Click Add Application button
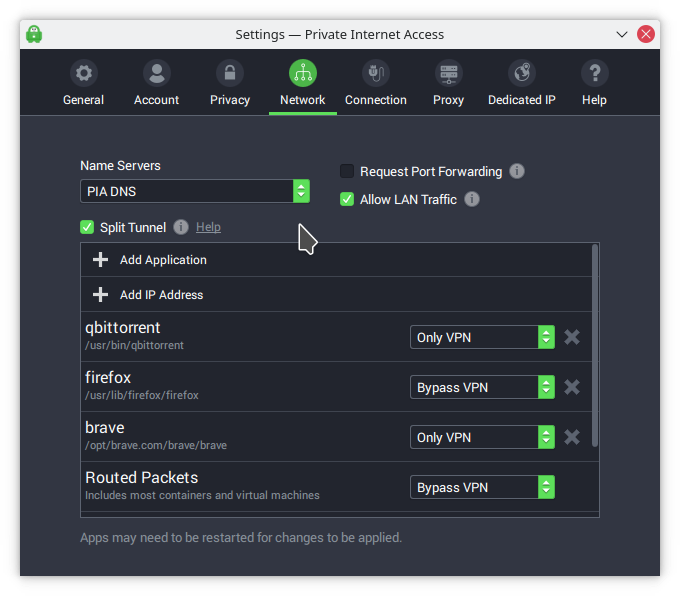 coord(163,260)
